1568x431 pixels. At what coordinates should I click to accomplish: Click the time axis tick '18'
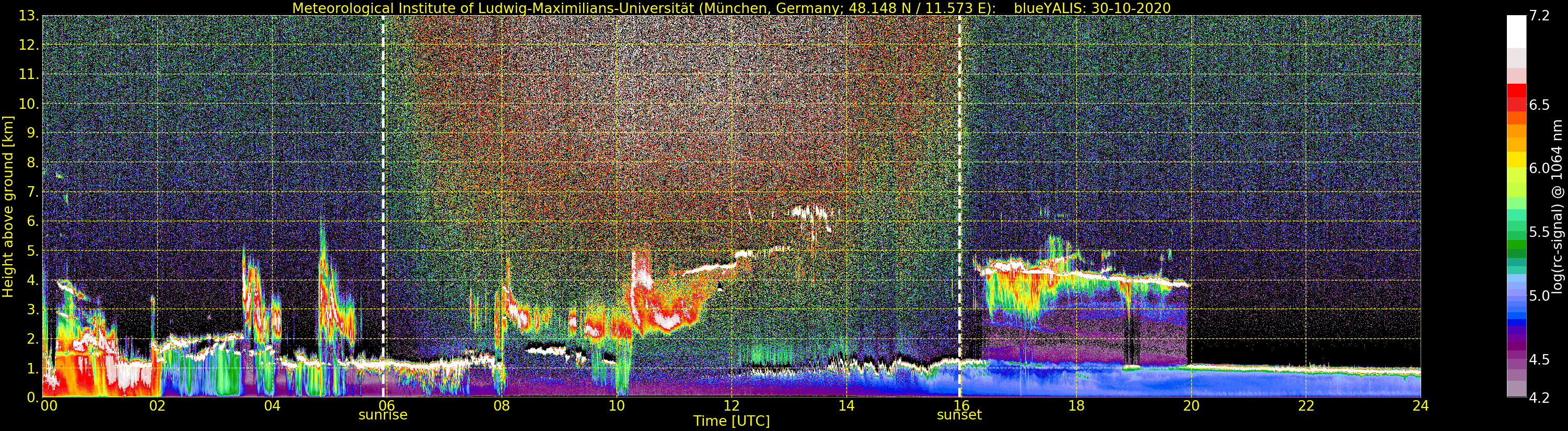[x=1076, y=405]
